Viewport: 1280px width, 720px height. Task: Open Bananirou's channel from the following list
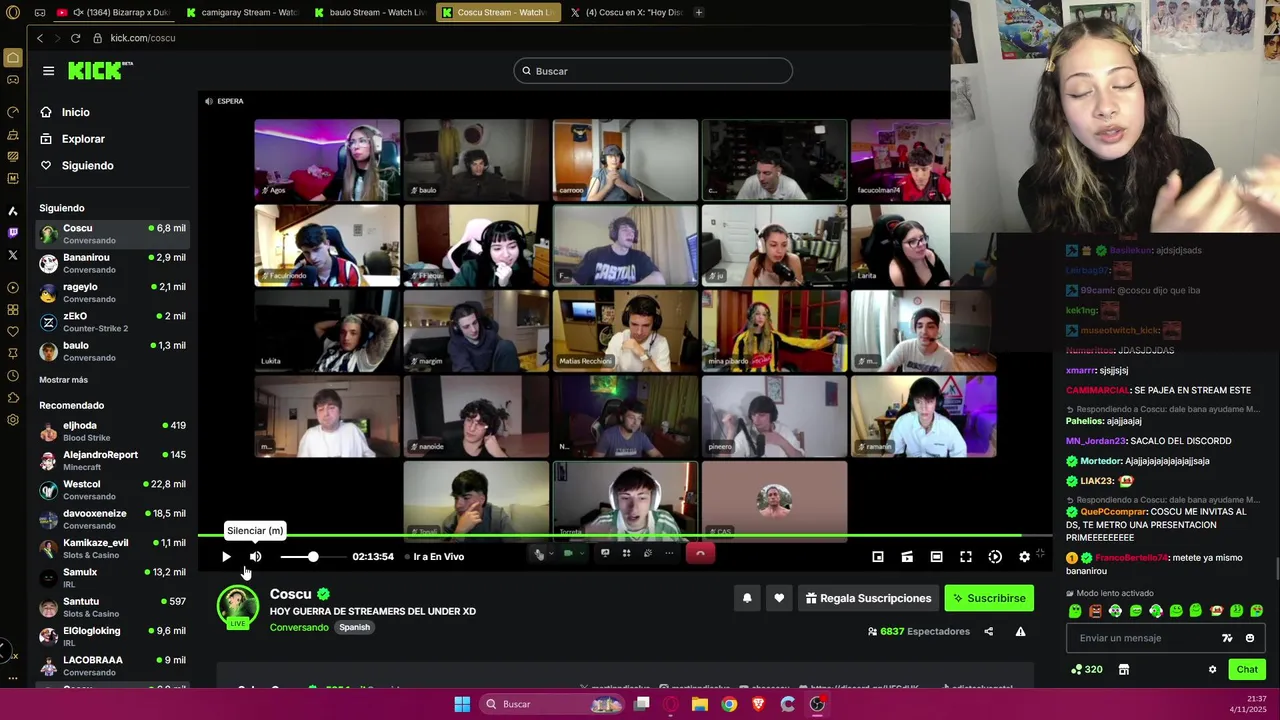(x=112, y=263)
